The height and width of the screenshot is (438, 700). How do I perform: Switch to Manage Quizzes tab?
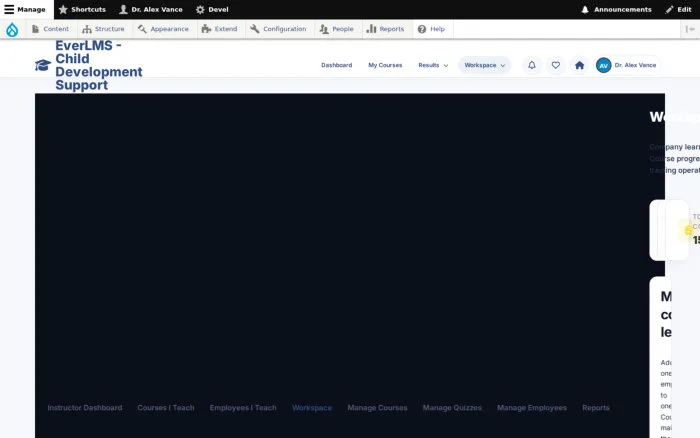coord(452,408)
